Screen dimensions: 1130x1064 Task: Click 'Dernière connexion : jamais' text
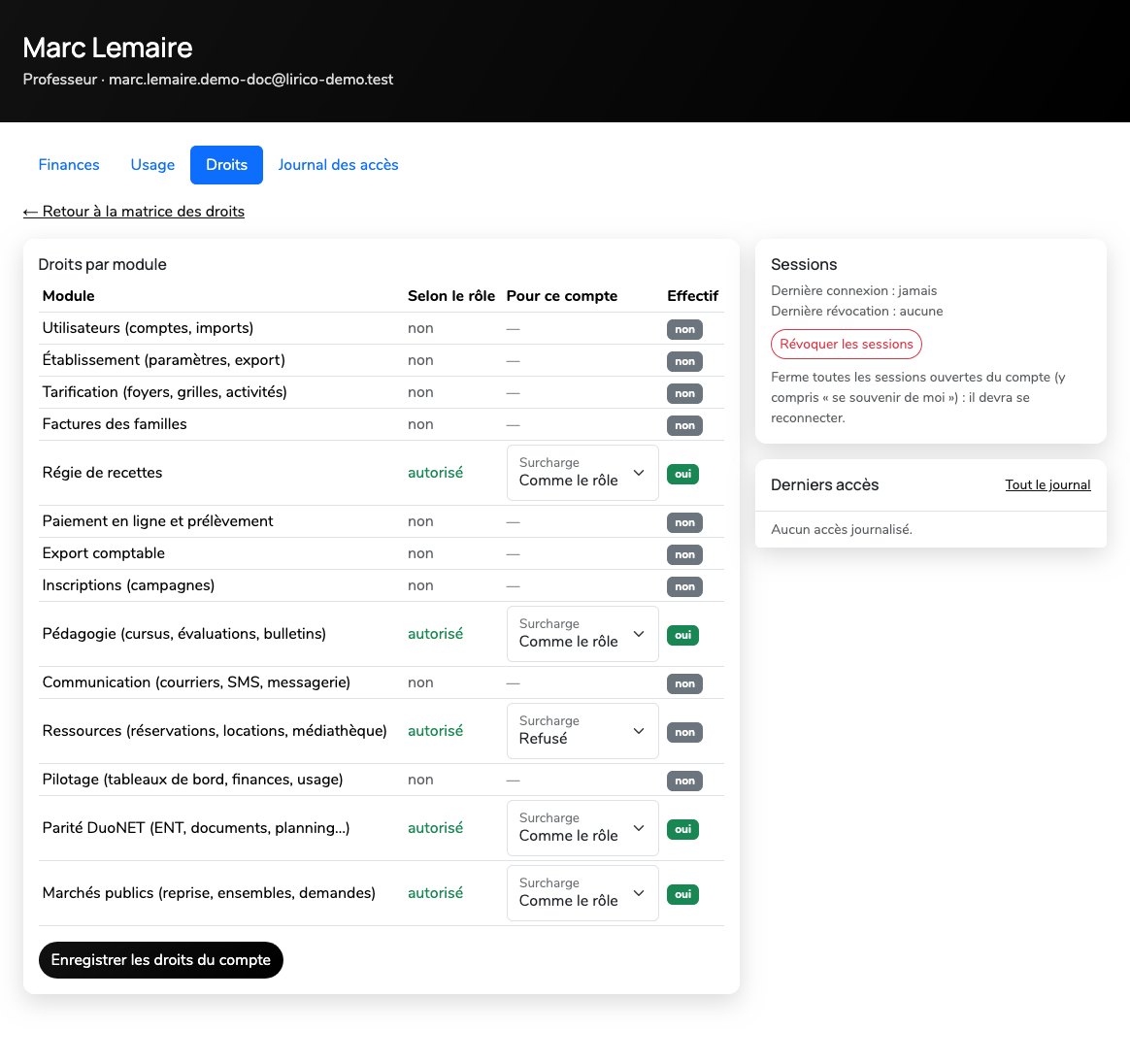click(x=854, y=290)
